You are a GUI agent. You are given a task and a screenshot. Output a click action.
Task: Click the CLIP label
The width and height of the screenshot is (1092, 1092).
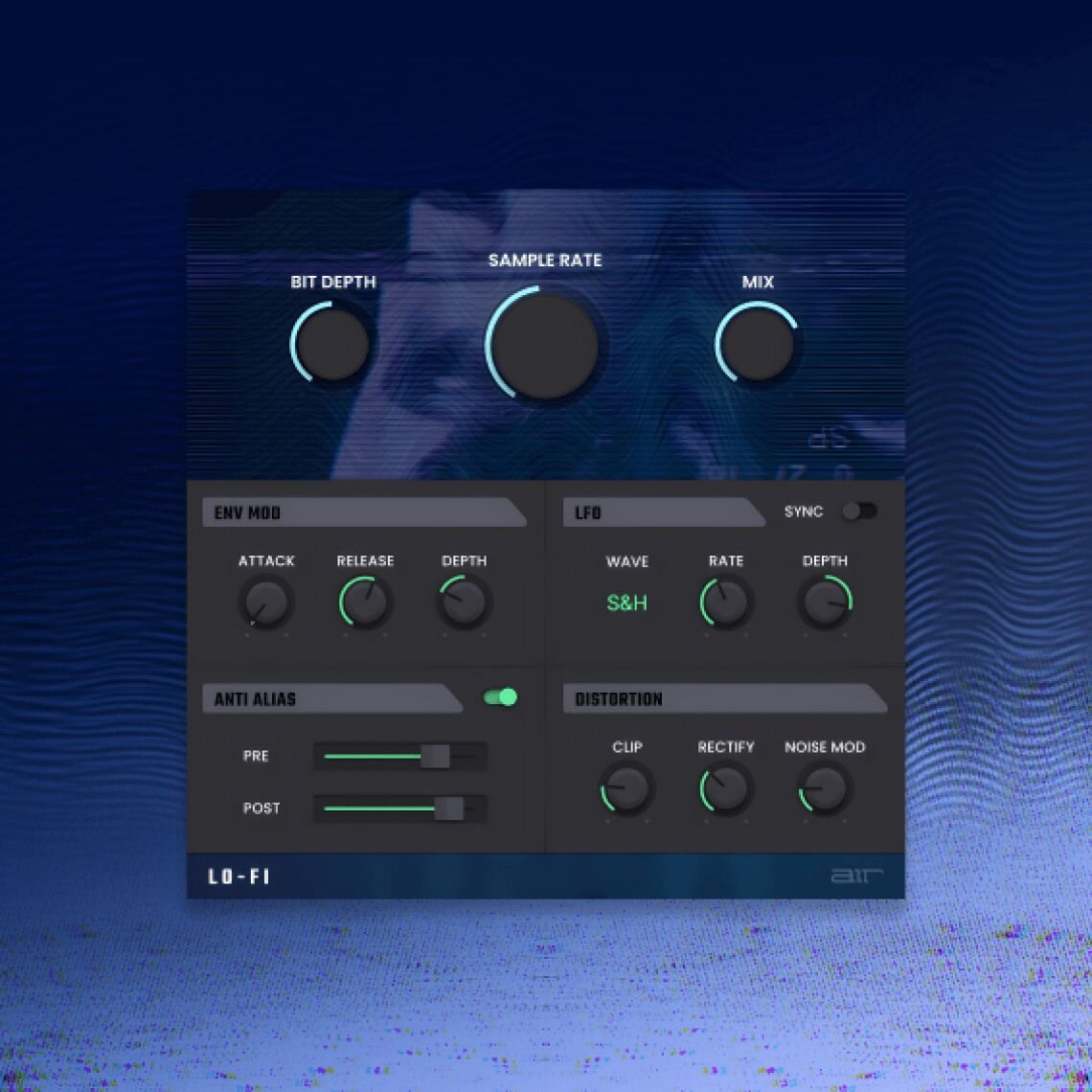point(626,747)
